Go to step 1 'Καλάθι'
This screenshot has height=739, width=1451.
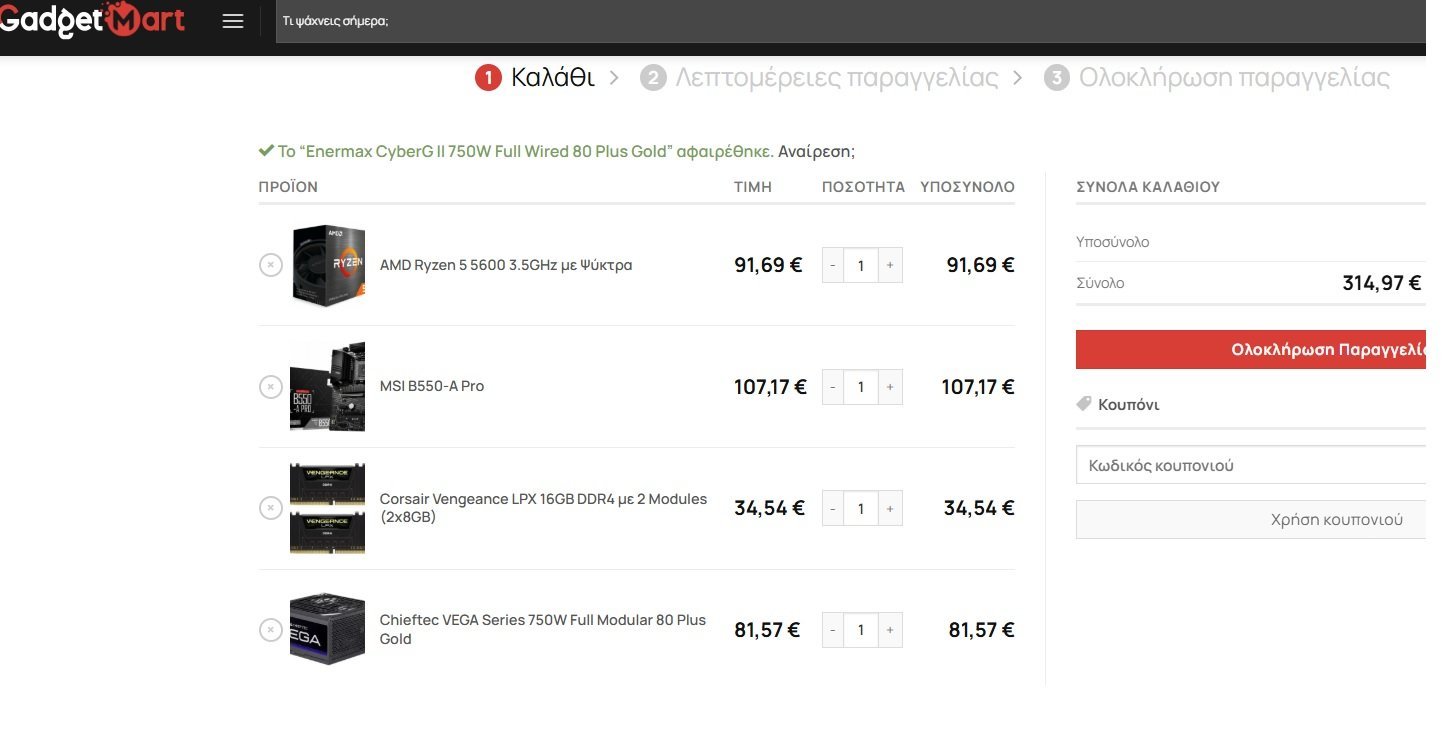click(535, 77)
